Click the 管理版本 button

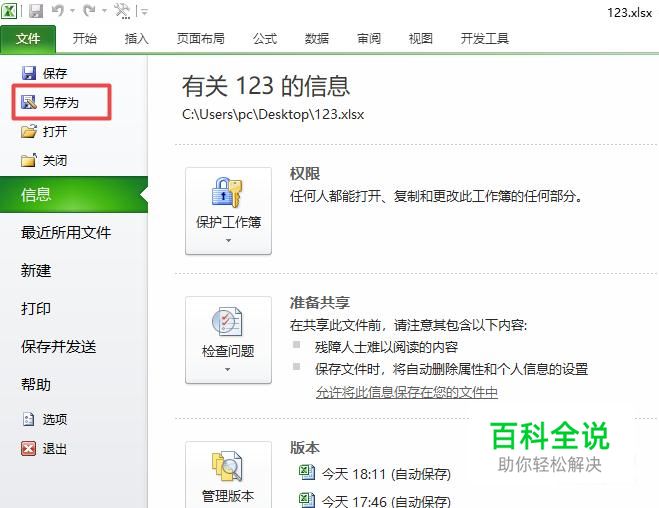click(x=228, y=475)
